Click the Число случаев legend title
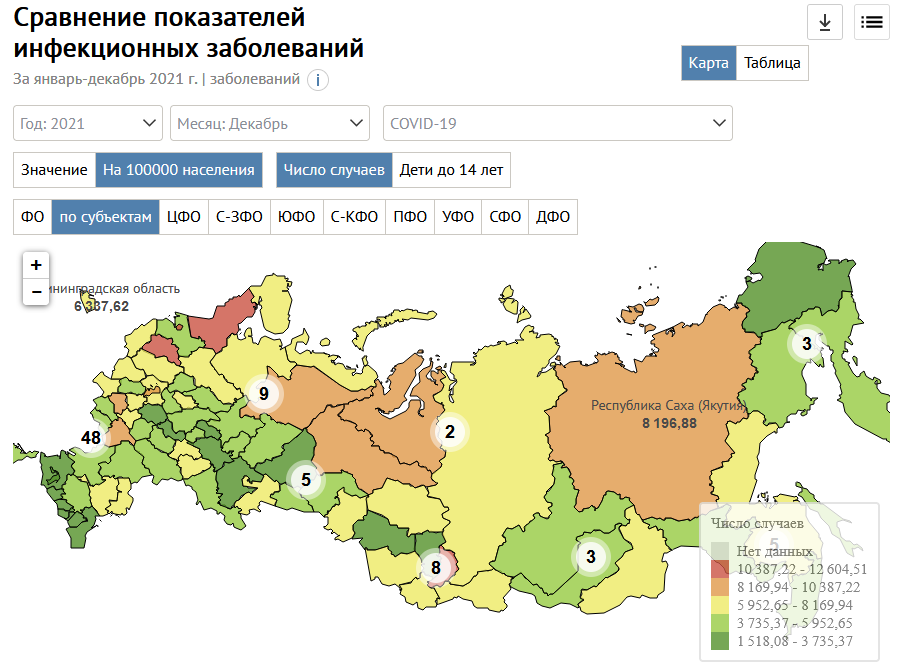Viewport: 908px width, 667px height. [x=757, y=523]
